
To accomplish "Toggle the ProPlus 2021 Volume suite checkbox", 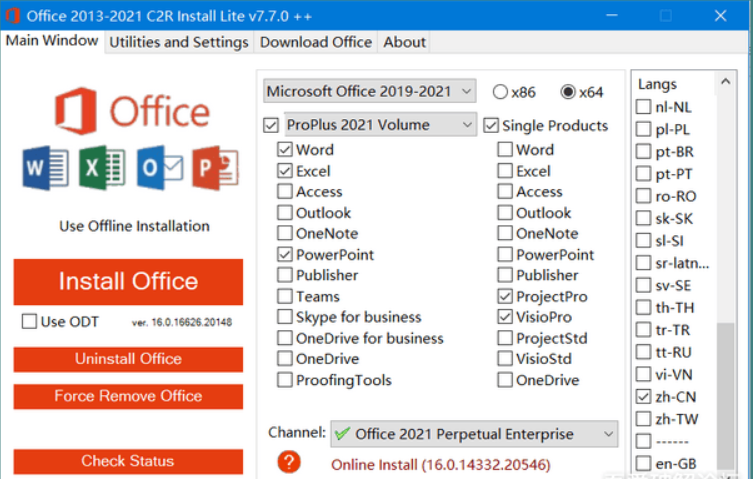I will pos(271,125).
